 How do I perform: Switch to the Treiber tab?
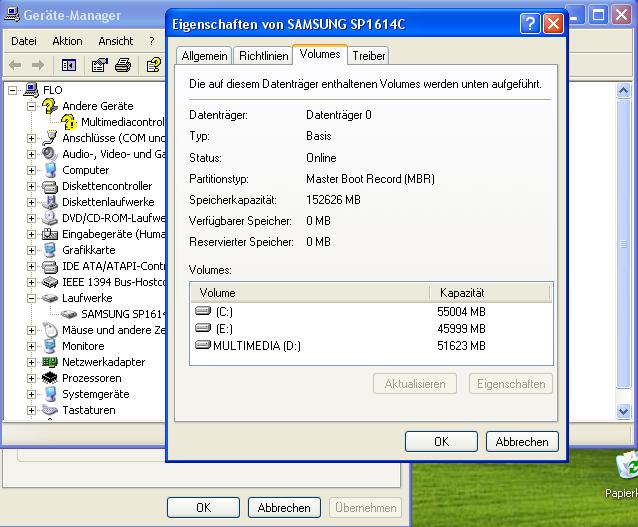coord(369,56)
